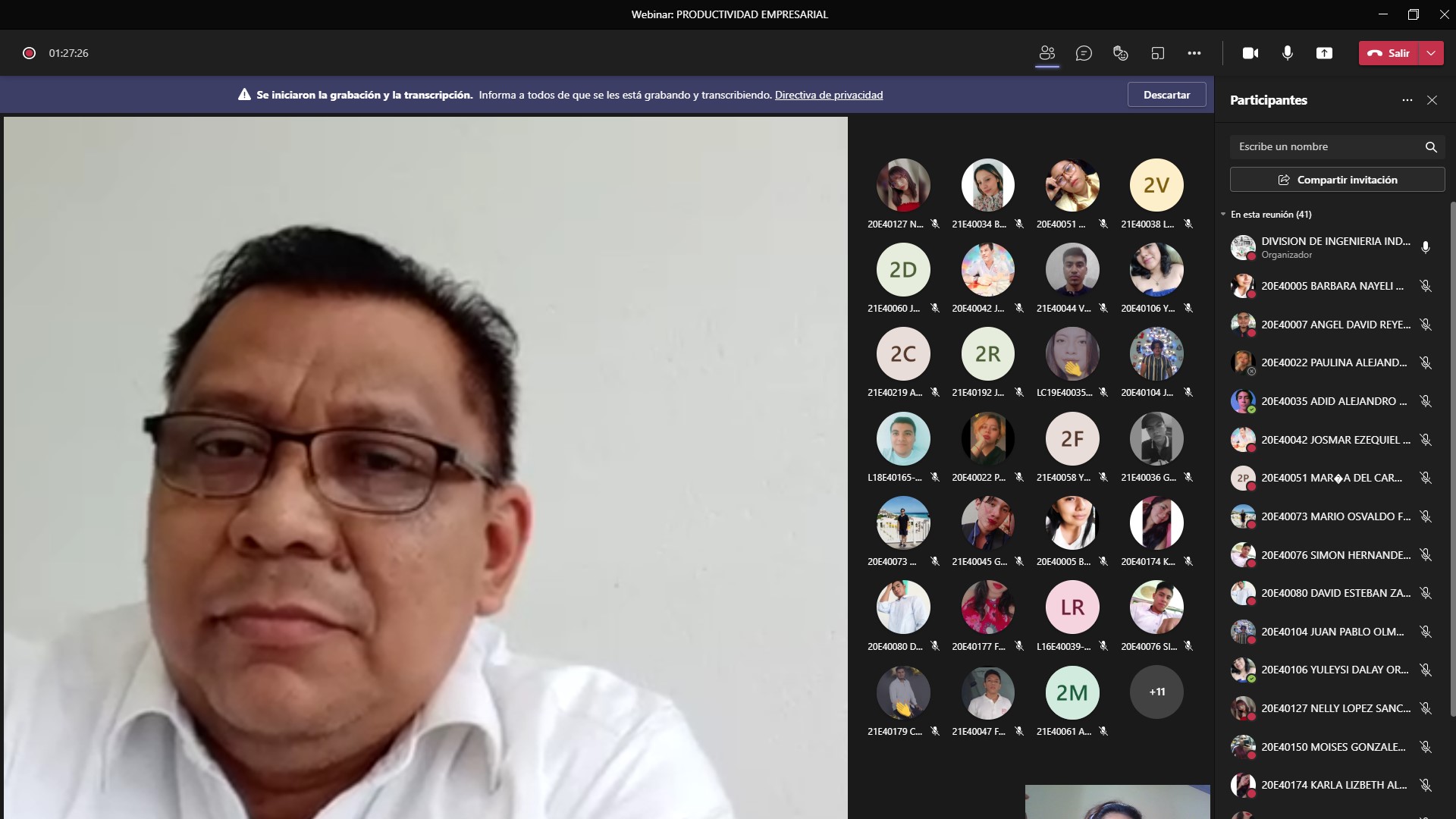
Task: Click the main speaker video feed
Action: click(x=425, y=467)
